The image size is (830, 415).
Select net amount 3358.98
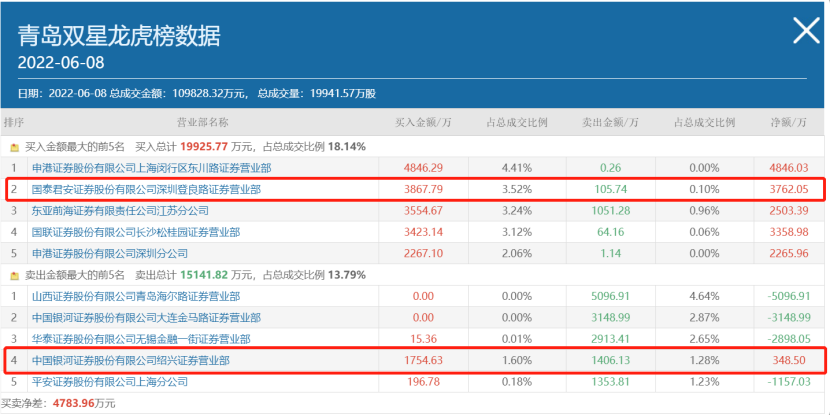point(789,232)
